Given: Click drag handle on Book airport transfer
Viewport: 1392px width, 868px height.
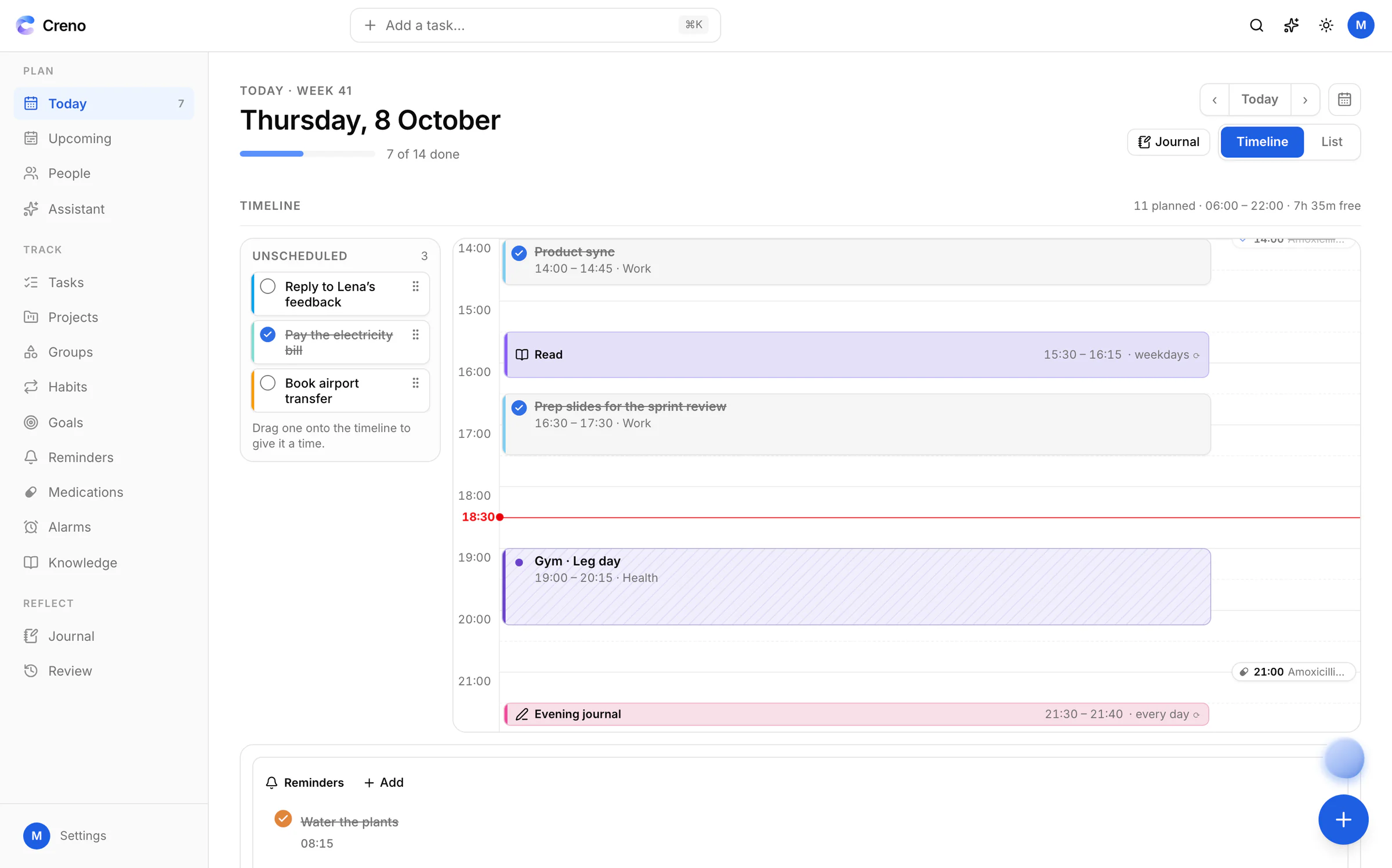Looking at the screenshot, I should pos(415,383).
